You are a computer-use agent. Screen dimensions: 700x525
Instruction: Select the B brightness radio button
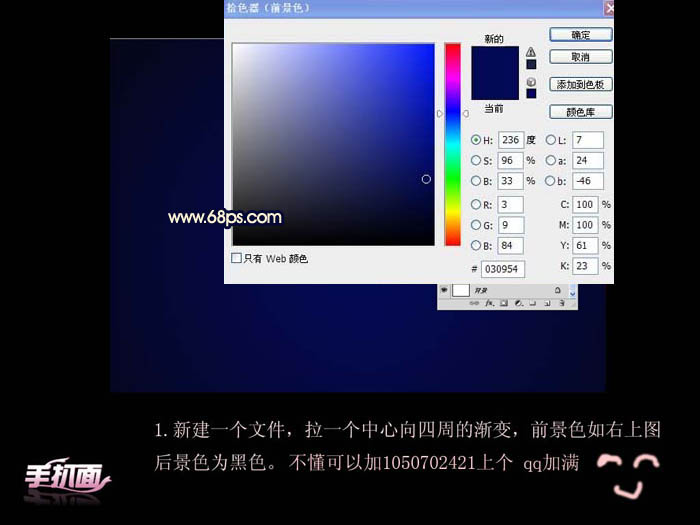(x=476, y=181)
